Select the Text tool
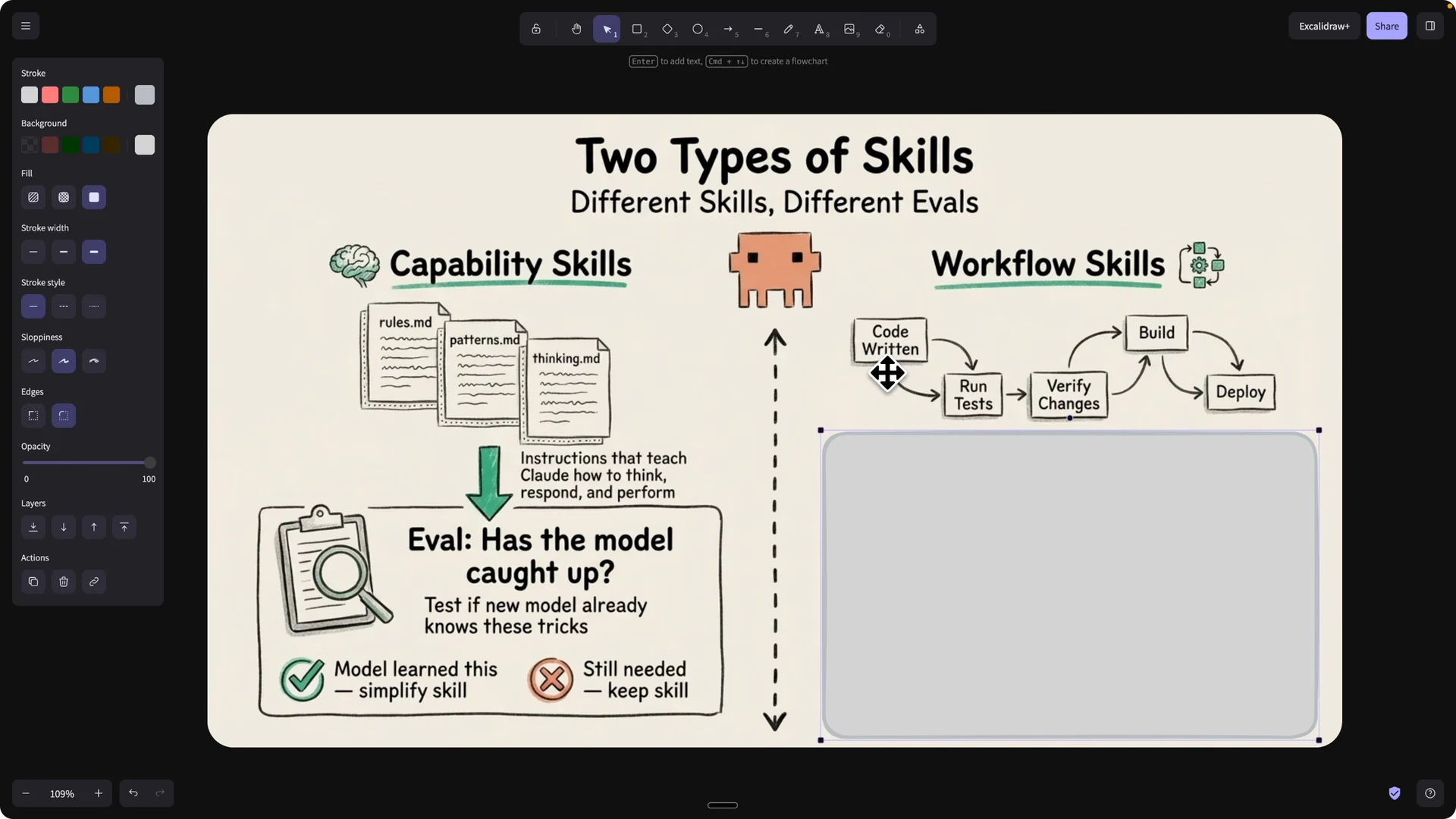1456x819 pixels. 819,29
